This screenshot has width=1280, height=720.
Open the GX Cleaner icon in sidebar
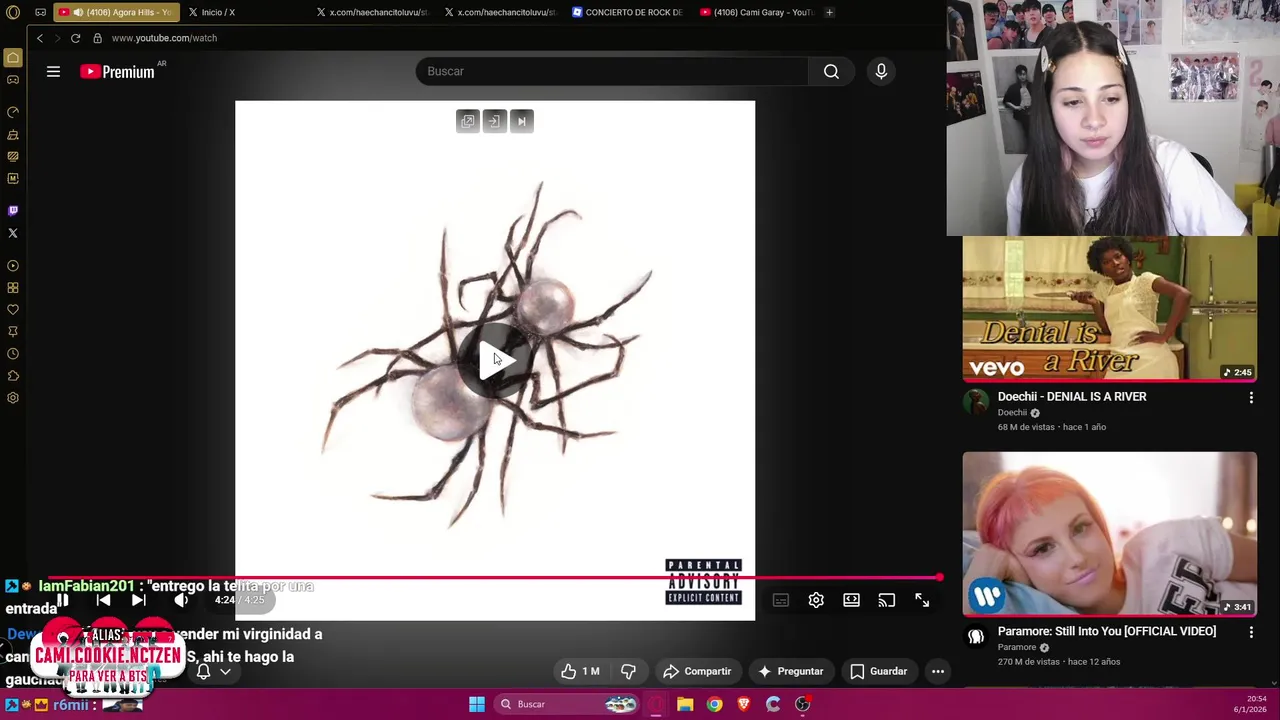coord(13,134)
